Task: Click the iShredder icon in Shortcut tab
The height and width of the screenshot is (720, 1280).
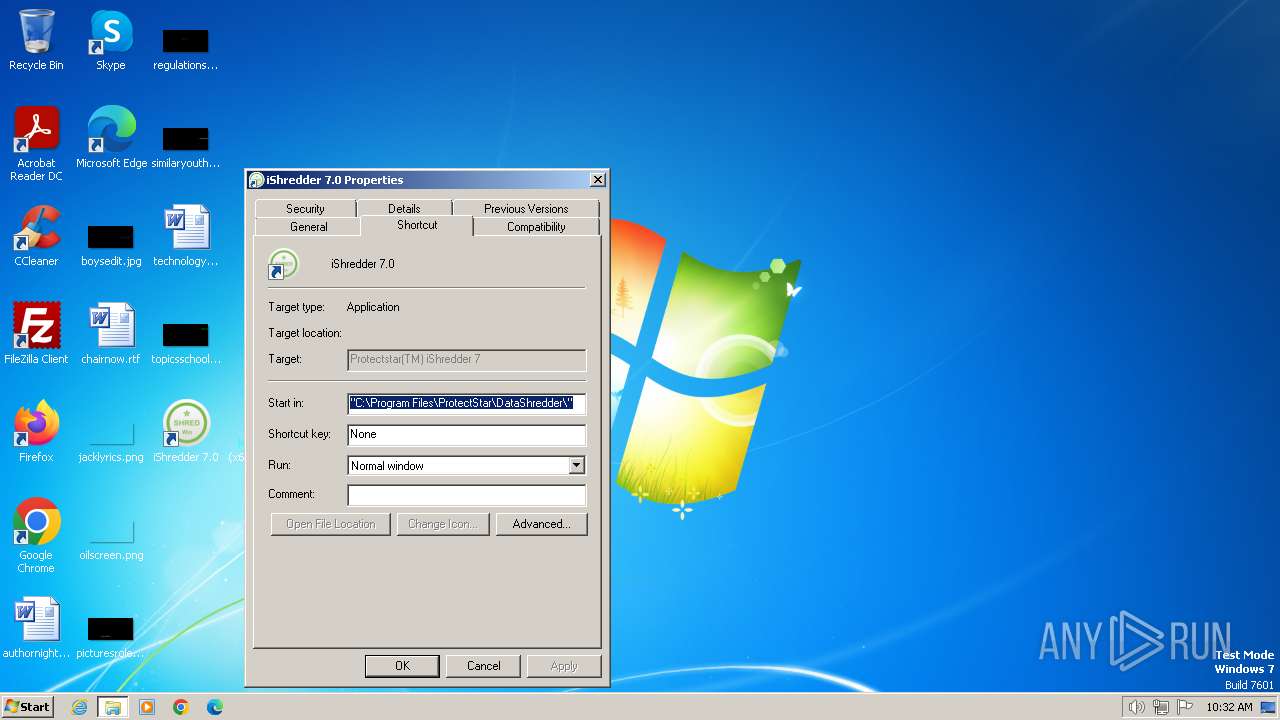Action: coord(283,264)
